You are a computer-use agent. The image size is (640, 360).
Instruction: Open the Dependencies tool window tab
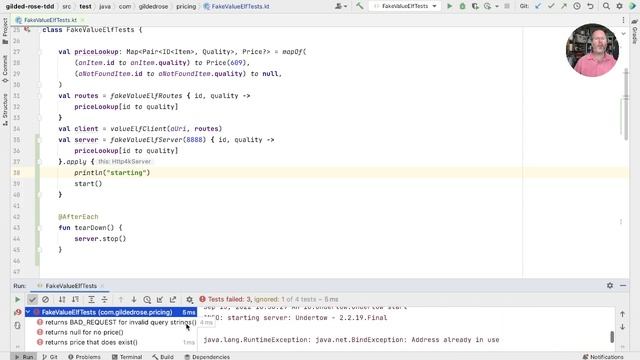(x=207, y=357)
